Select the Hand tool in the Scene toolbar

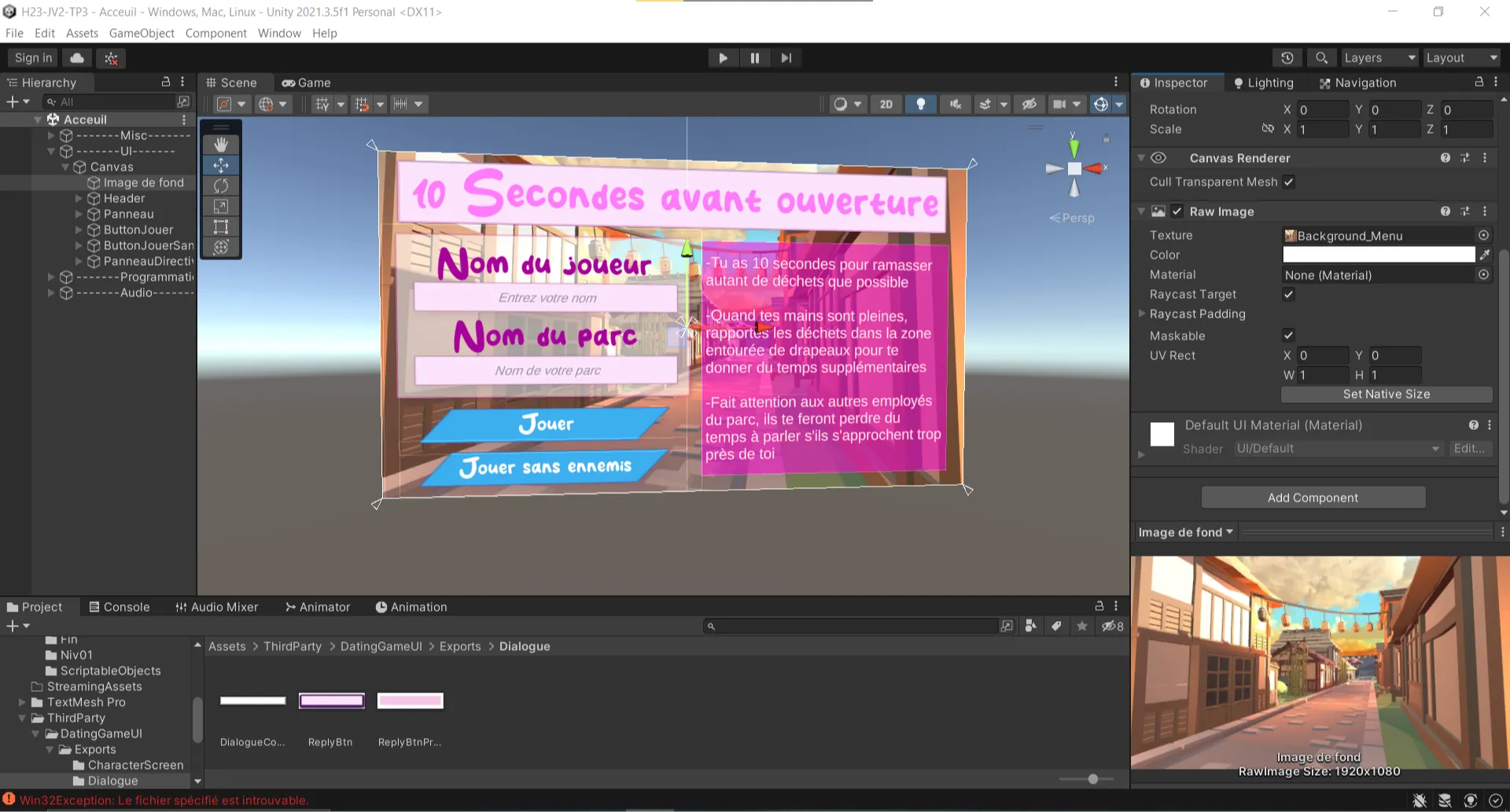tap(220, 144)
